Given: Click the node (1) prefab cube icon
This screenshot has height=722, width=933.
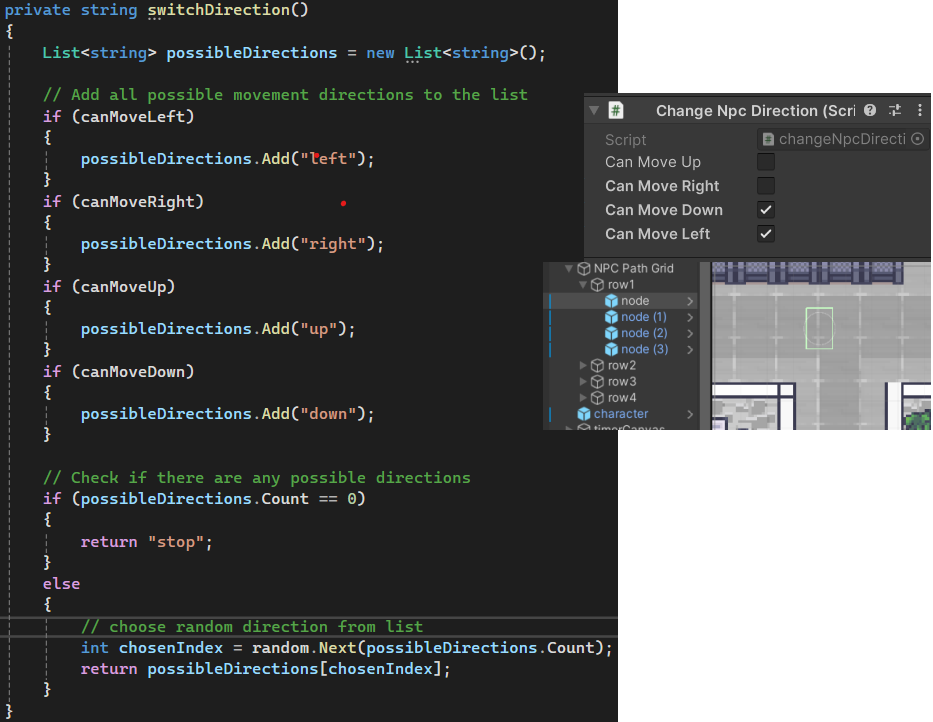Looking at the screenshot, I should coord(611,317).
